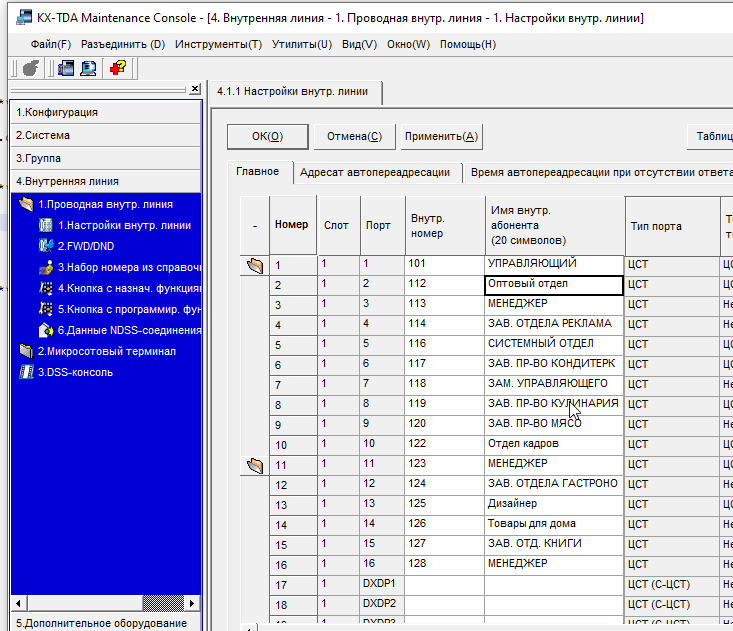Image resolution: width=733 pixels, height=631 pixels.
Task: Click the icon next to Настройки внутр. линии
Action: [x=46, y=225]
